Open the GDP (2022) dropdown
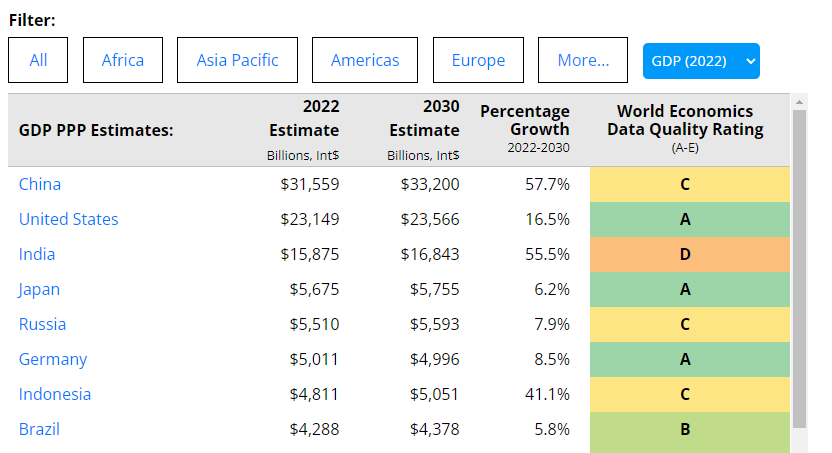Screen dimensions: 832x453 (701, 61)
